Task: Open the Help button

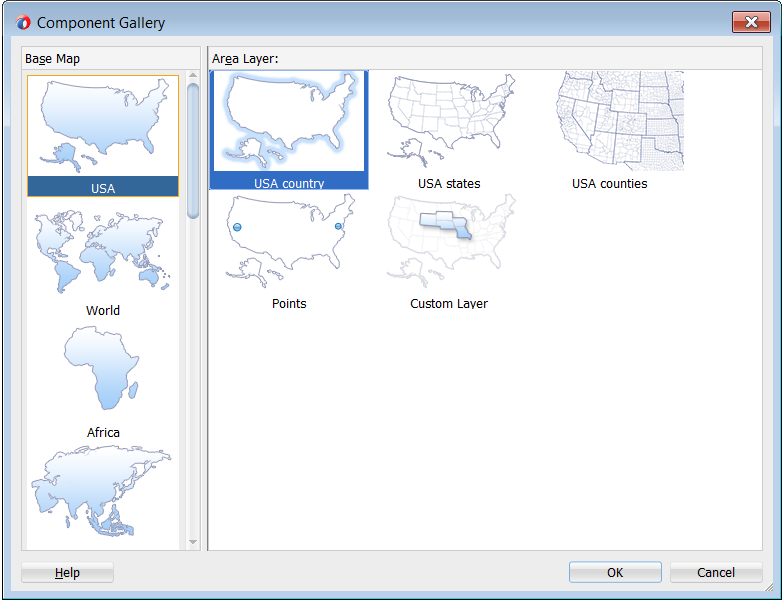Action: [67, 572]
